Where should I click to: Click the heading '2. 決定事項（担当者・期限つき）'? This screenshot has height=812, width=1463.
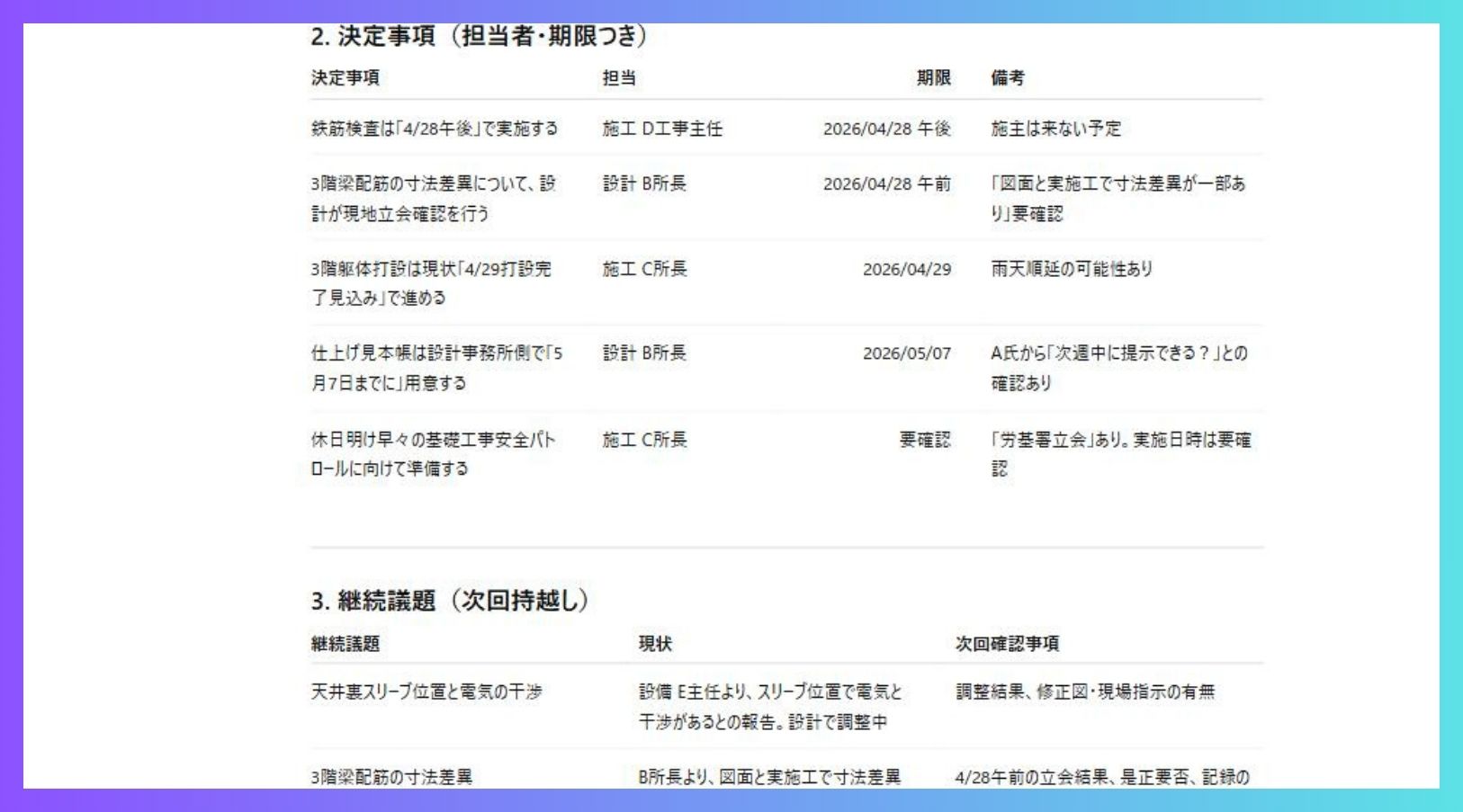(x=479, y=36)
